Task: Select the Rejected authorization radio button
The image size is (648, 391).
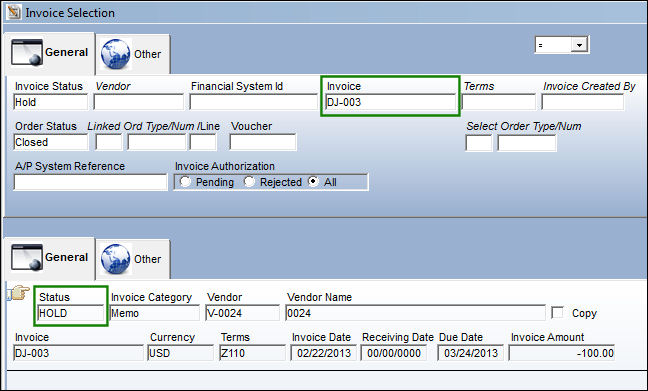Action: [x=249, y=182]
